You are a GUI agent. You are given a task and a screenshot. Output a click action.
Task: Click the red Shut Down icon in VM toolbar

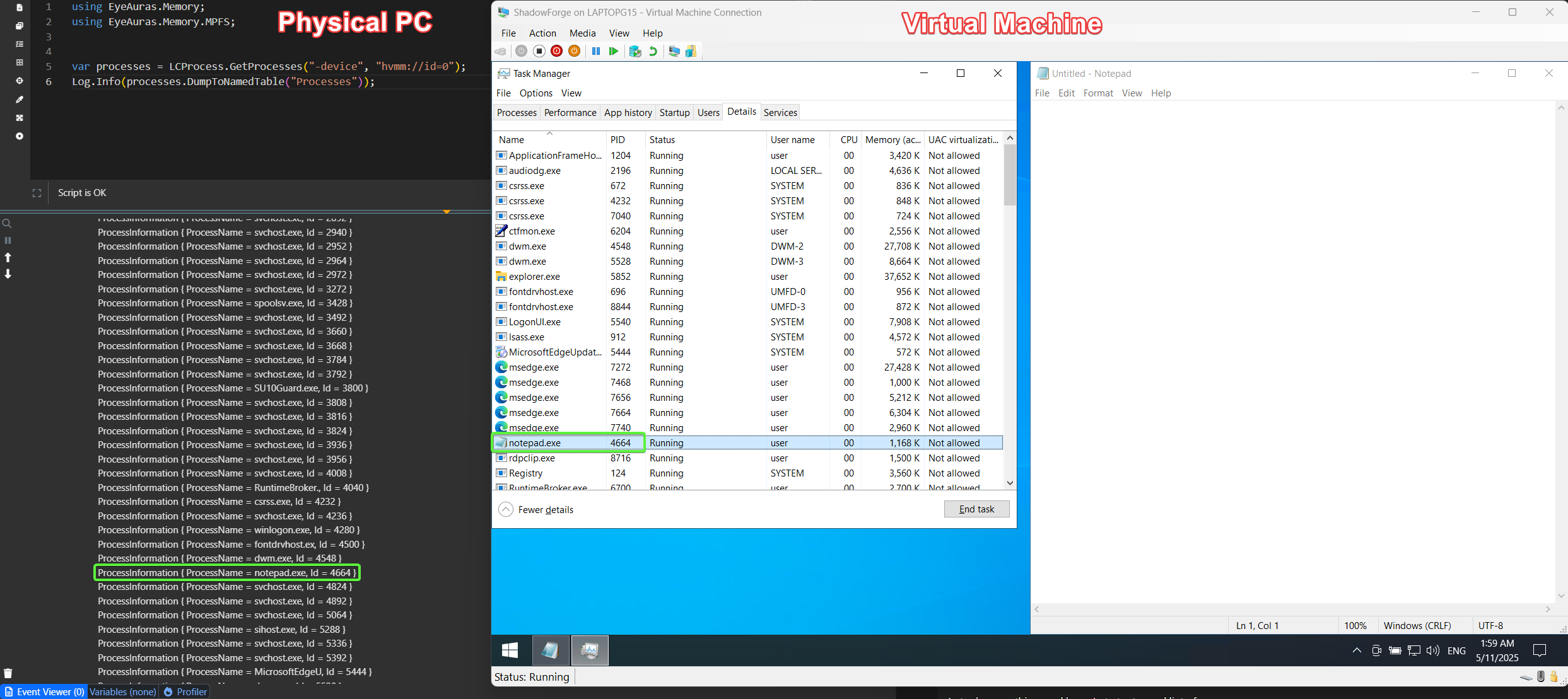coord(557,51)
